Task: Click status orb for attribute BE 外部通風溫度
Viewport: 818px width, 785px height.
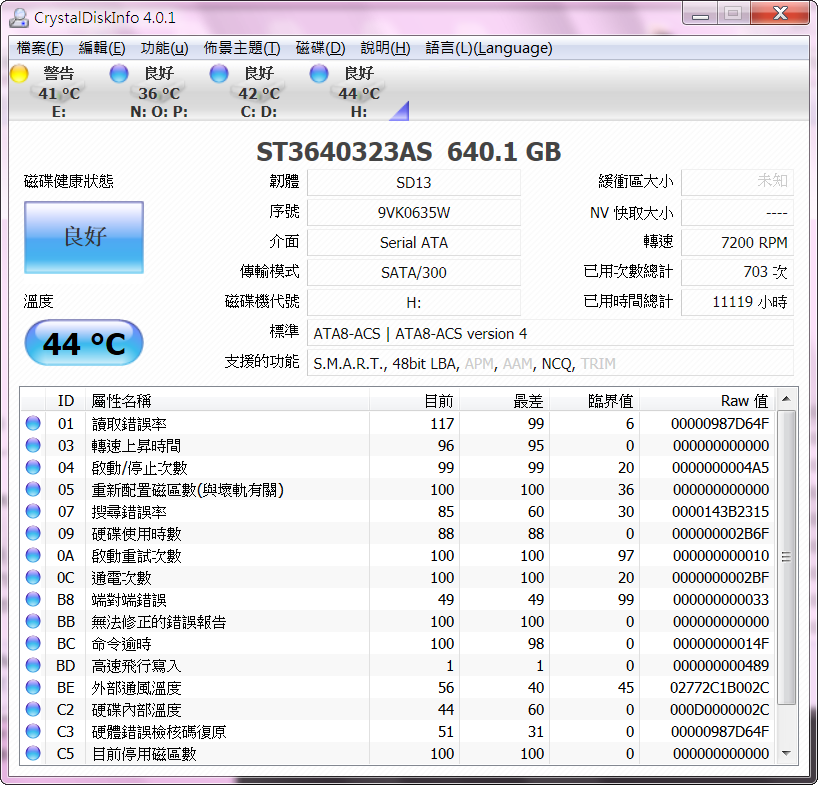Action: [33, 687]
